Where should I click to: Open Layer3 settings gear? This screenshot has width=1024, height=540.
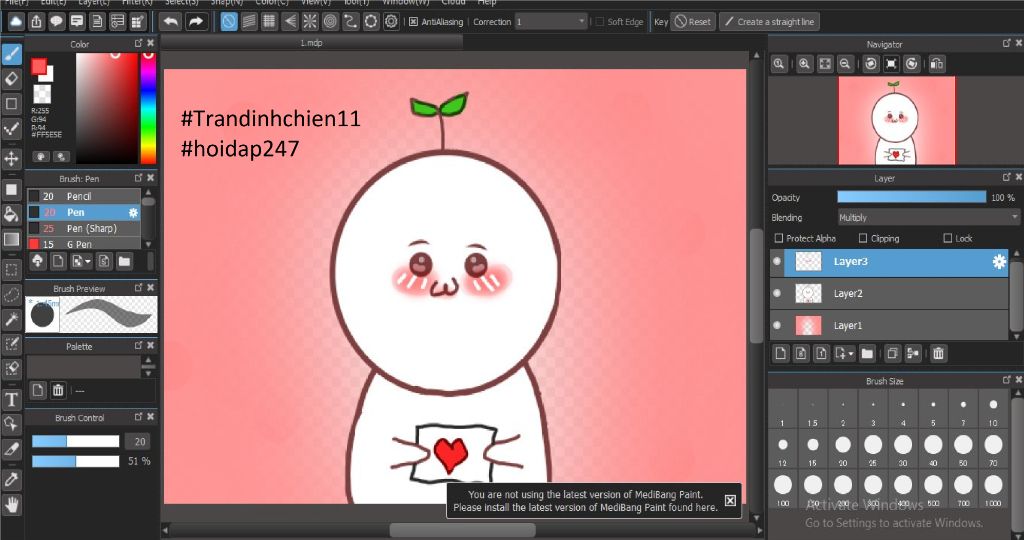(x=999, y=261)
